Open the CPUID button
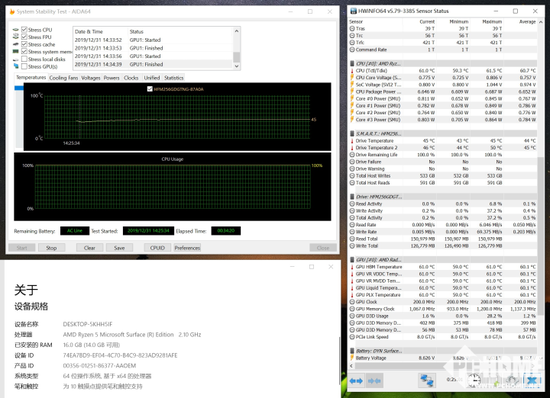The width and height of the screenshot is (550, 398). (157, 248)
